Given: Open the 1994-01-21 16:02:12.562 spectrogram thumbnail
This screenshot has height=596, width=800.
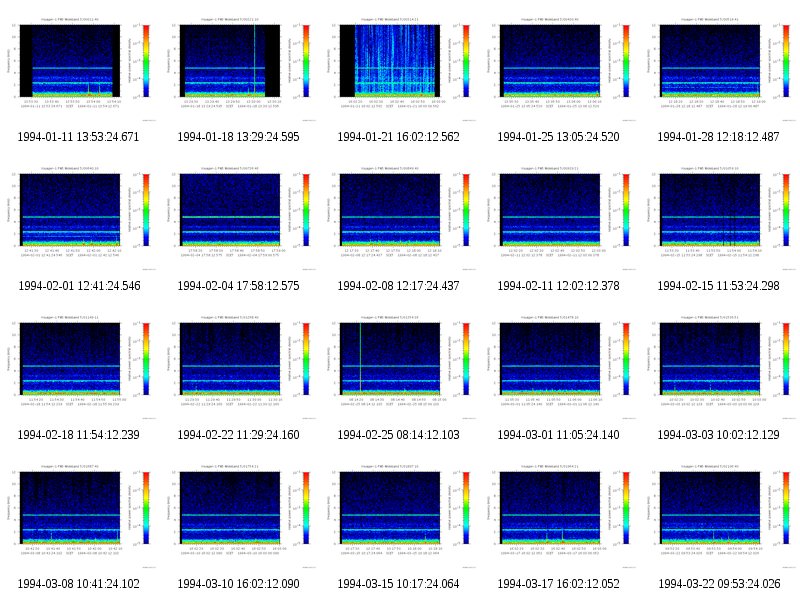Looking at the screenshot, I should click(x=398, y=70).
